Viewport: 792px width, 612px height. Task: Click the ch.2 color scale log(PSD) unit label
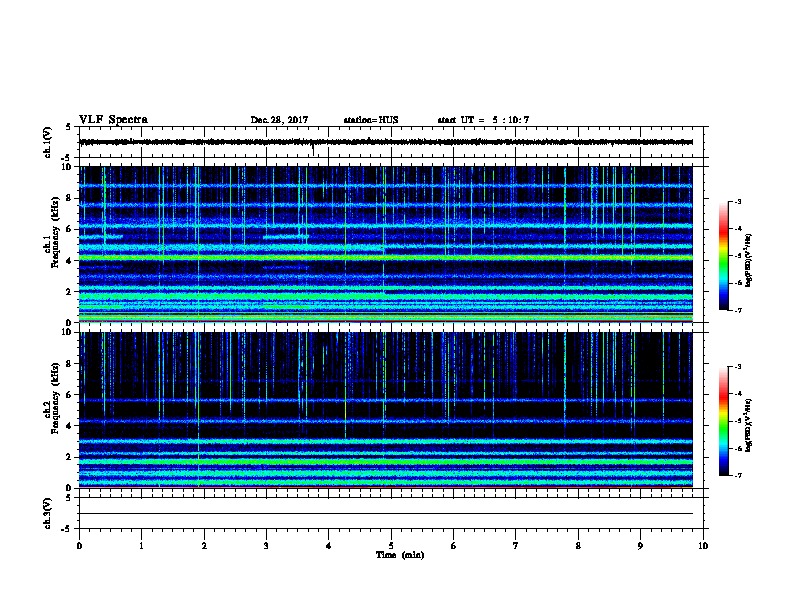tap(748, 425)
